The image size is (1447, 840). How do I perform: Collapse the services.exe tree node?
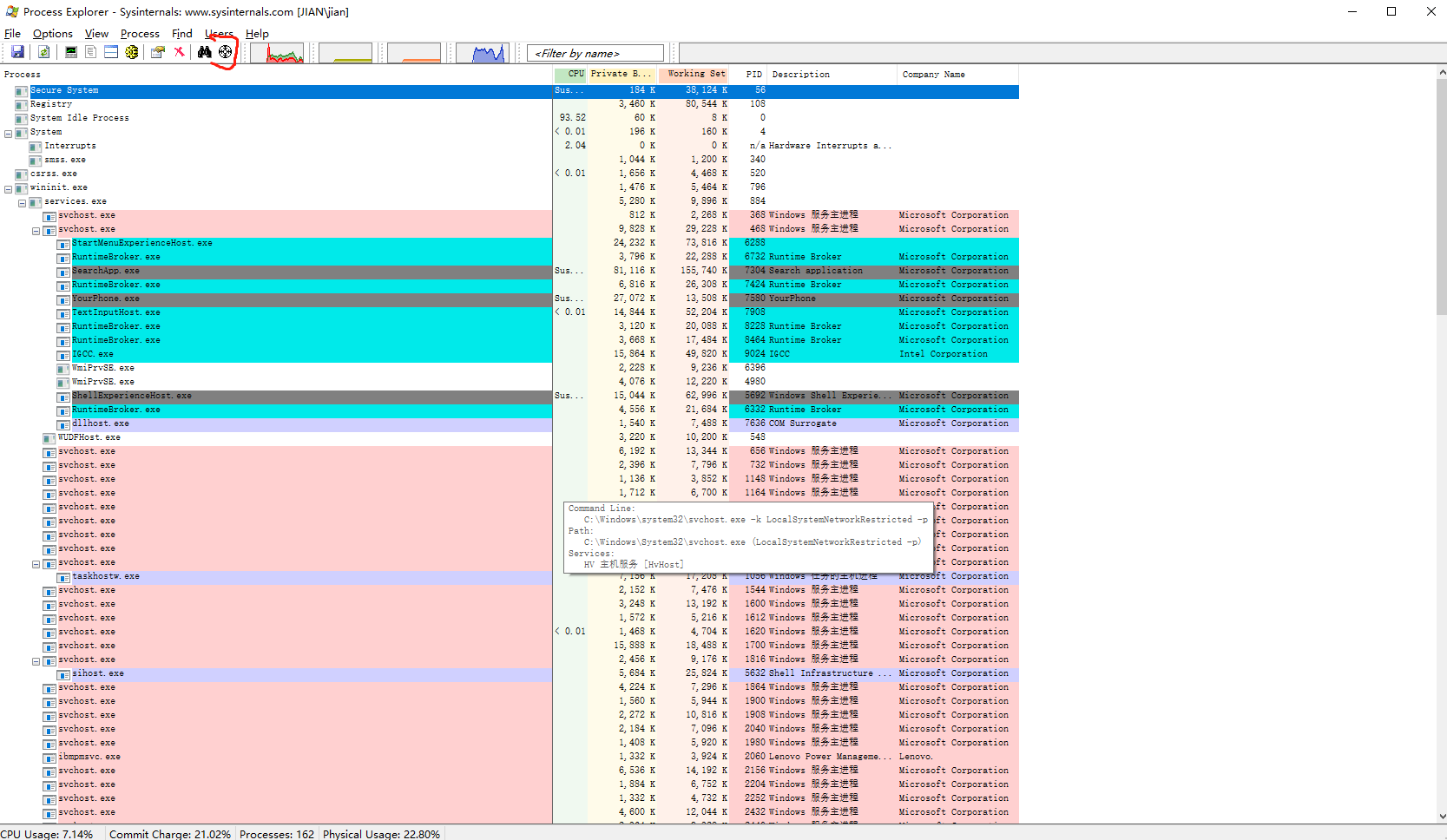point(22,202)
